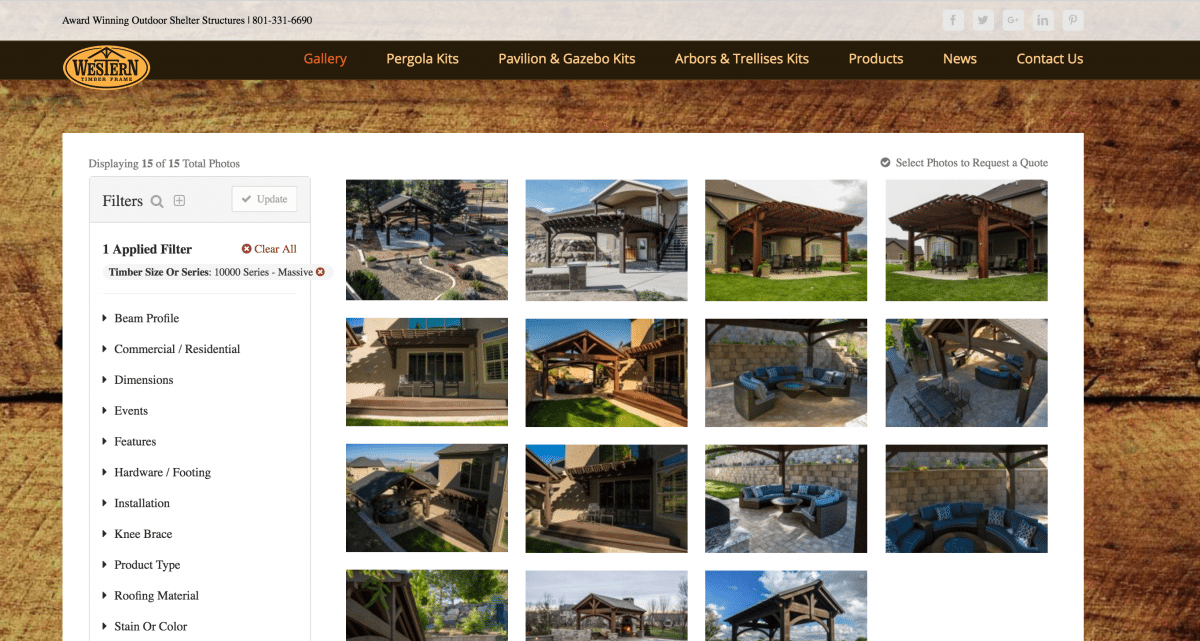Image resolution: width=1200 pixels, height=641 pixels.
Task: Open middle bottom-row photo of pavilion with fireplace
Action: (606, 606)
